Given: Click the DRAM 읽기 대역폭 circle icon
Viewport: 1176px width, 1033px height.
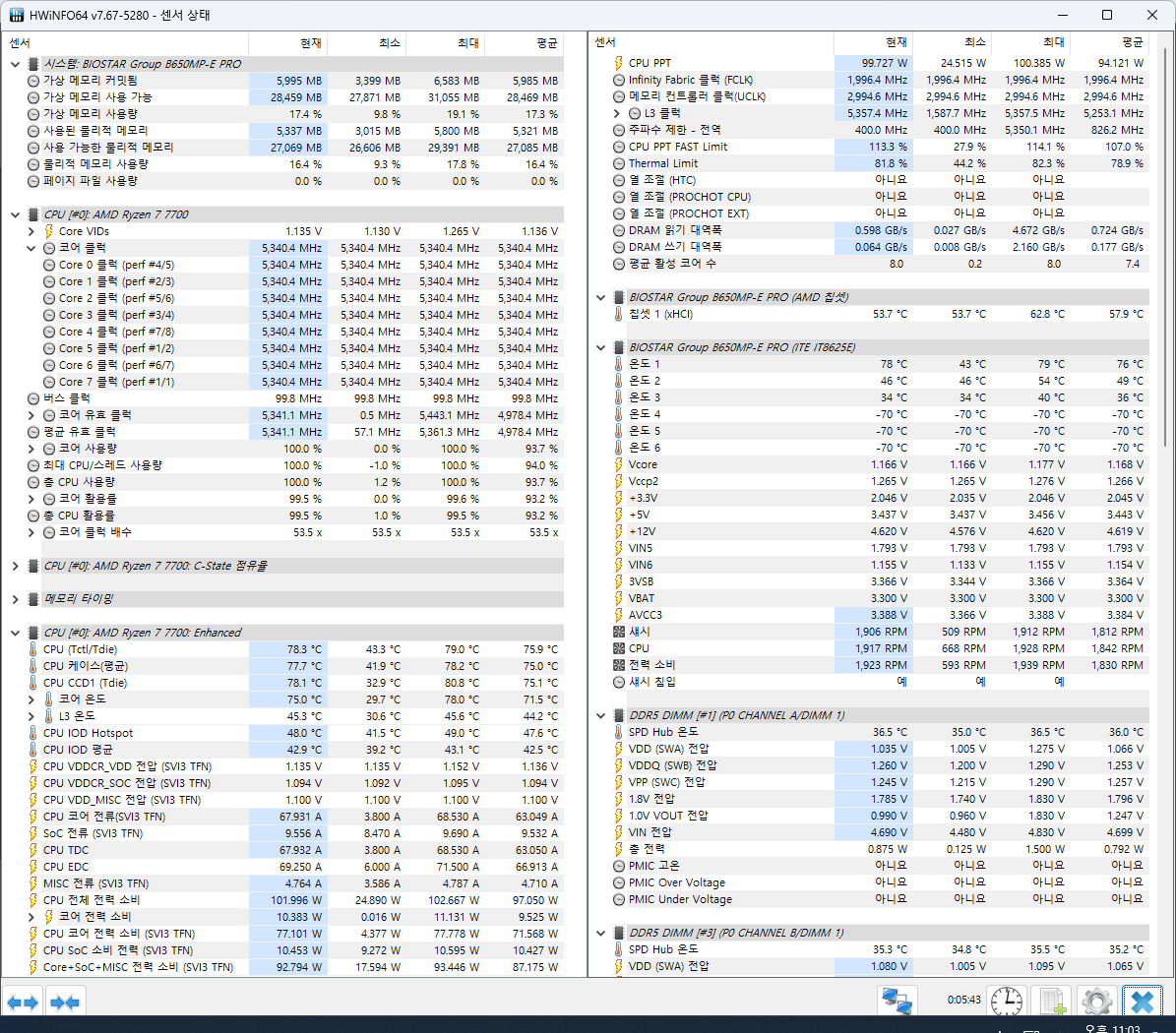Looking at the screenshot, I should tap(619, 230).
